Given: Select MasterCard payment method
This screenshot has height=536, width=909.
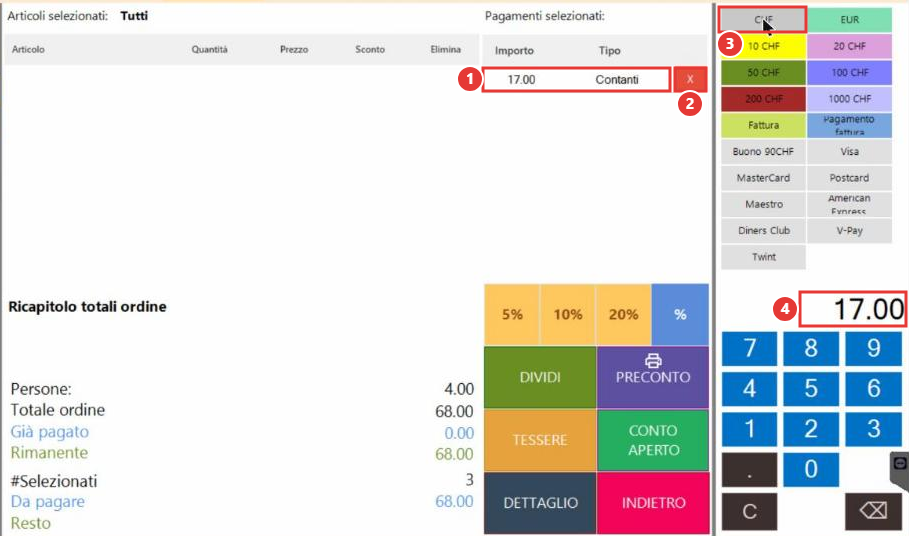Looking at the screenshot, I should coord(763,178).
